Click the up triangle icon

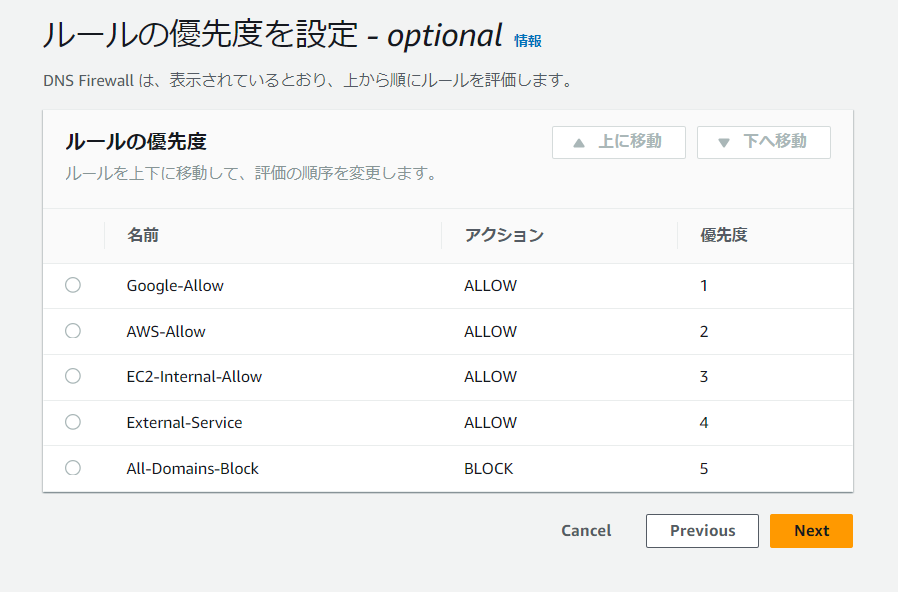578,143
